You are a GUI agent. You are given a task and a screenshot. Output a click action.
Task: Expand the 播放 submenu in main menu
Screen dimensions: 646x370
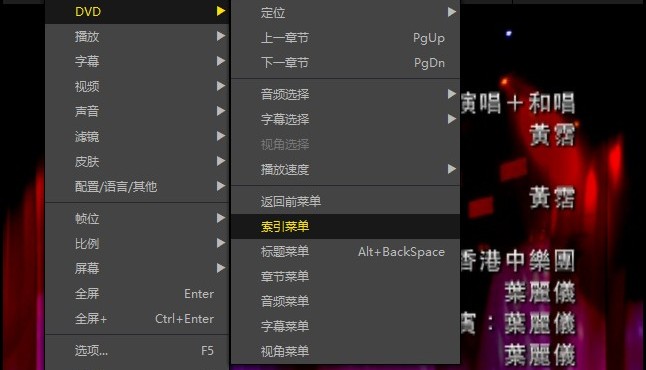[137, 36]
